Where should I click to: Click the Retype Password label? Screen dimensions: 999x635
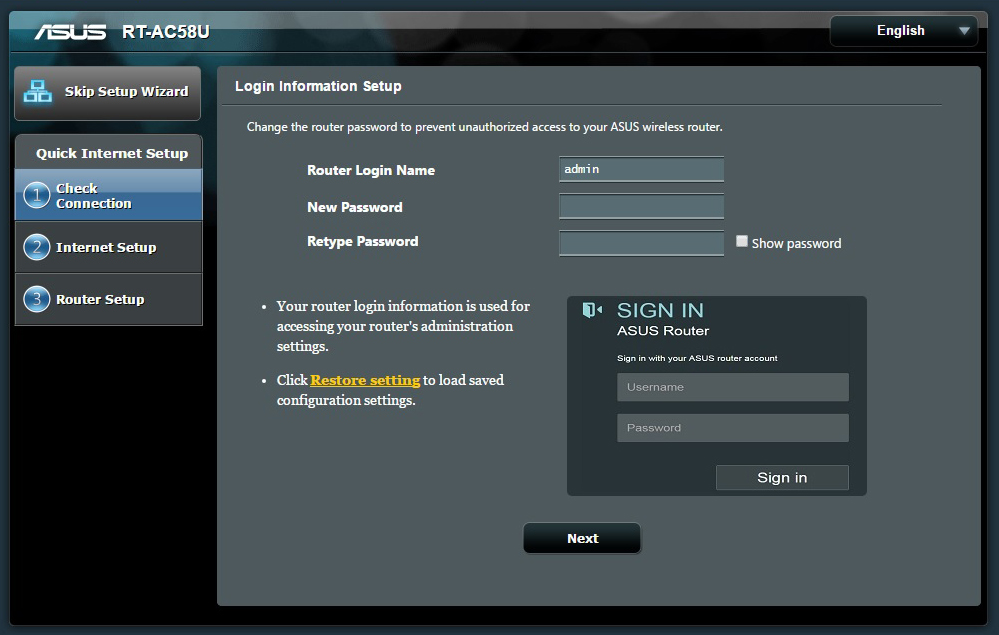click(363, 241)
